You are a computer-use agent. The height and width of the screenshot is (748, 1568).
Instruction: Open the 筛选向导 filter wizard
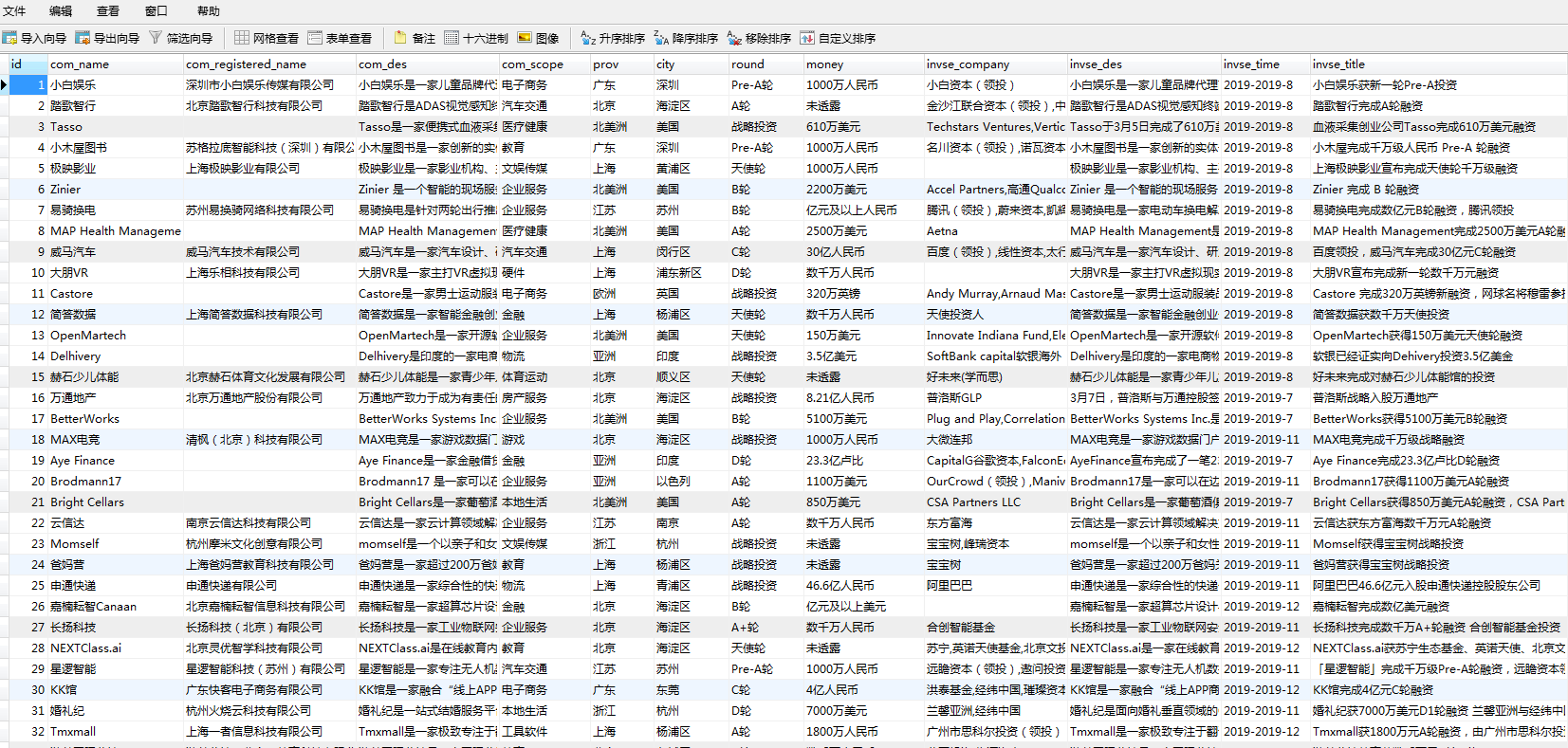tap(181, 38)
